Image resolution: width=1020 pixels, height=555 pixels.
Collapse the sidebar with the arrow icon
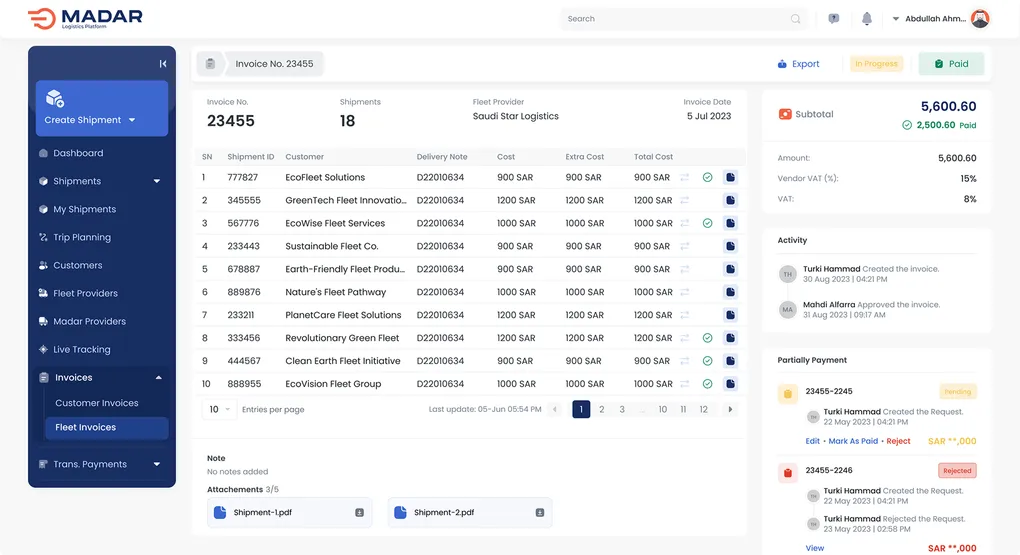(x=162, y=64)
